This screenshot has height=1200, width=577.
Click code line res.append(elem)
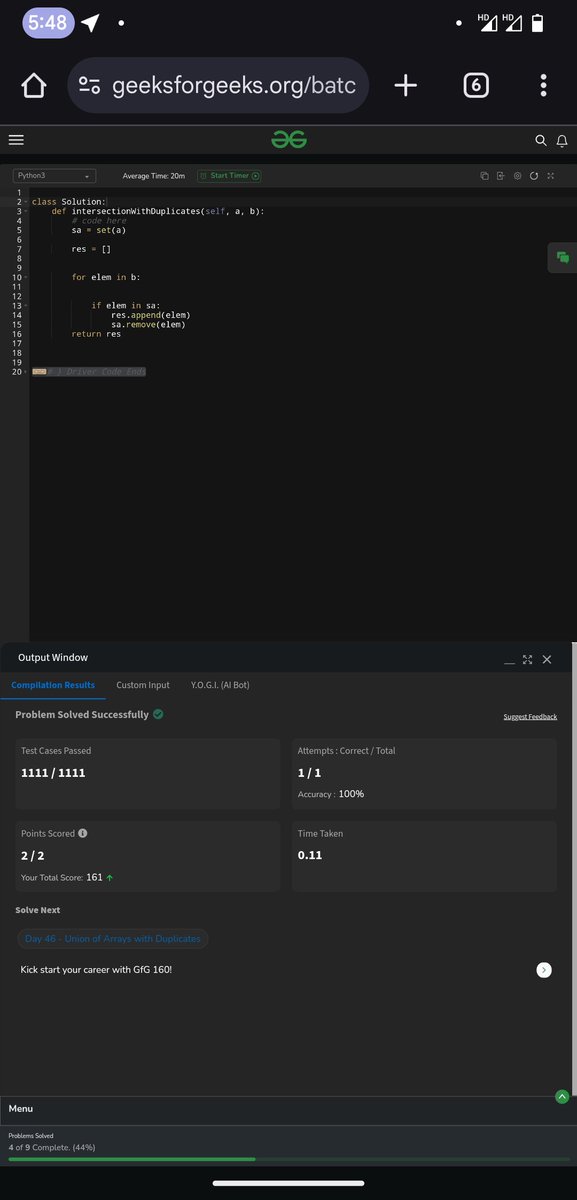151,315
